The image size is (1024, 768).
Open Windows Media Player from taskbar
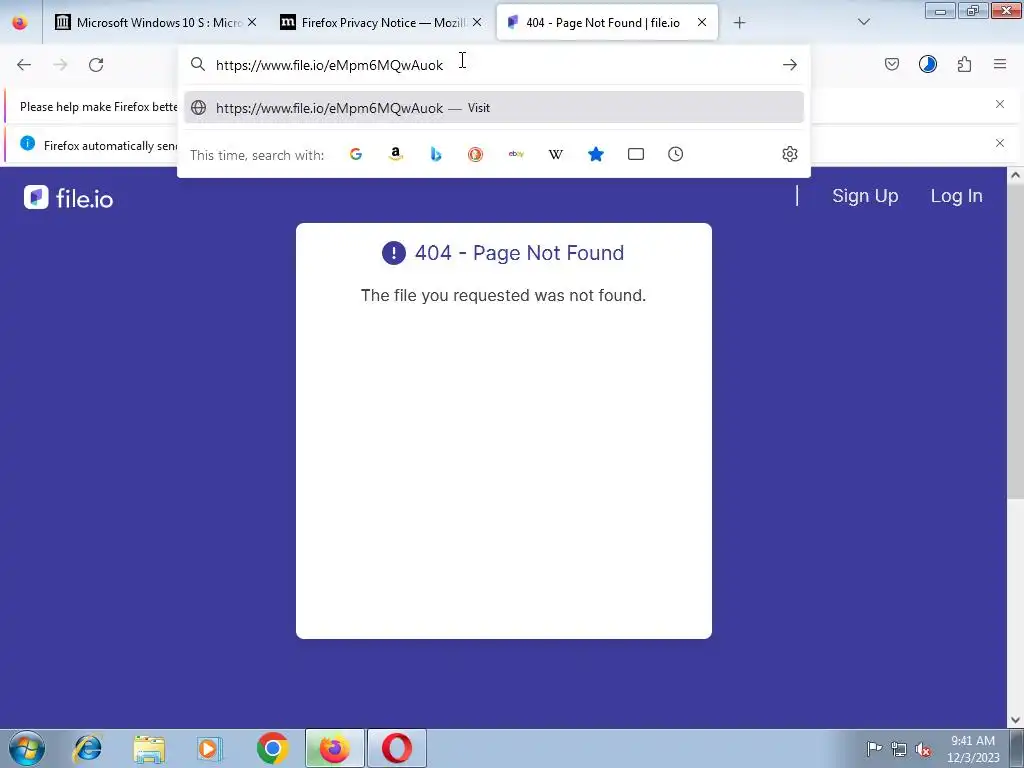pyautogui.click(x=210, y=748)
